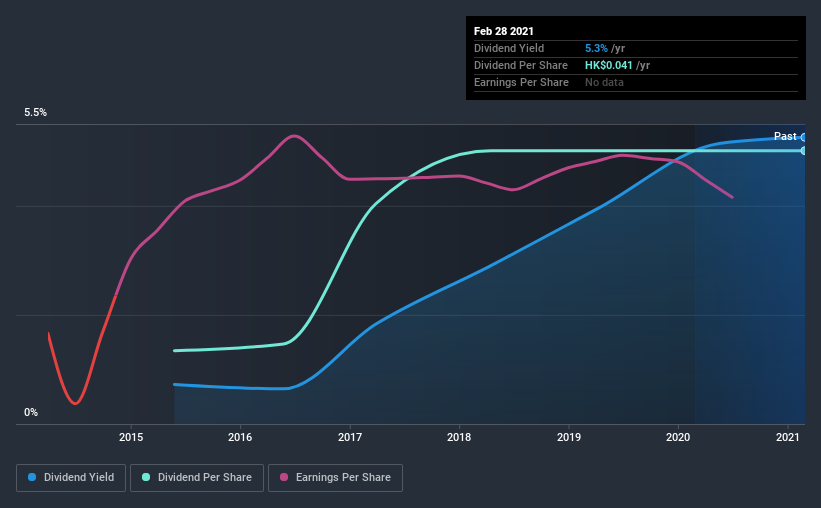This screenshot has height=508, width=821.
Task: Click the HK$0.041 dividend per share value
Action: (608, 65)
